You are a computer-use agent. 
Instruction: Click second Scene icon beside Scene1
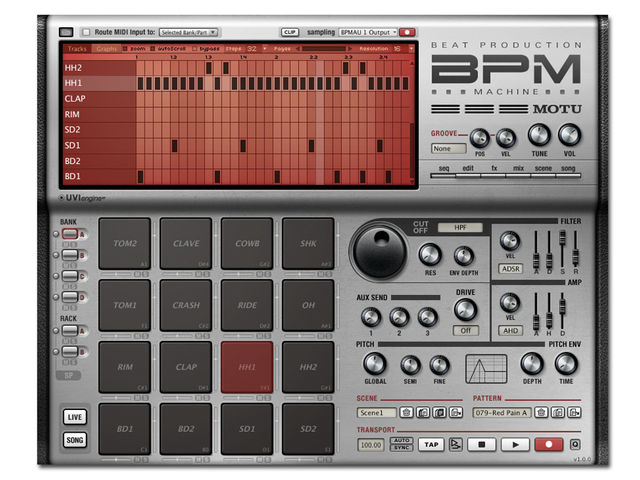click(x=423, y=413)
